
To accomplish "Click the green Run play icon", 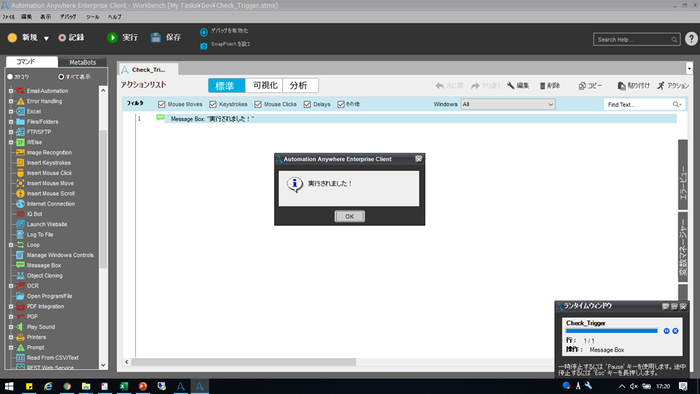I will pyautogui.click(x=112, y=37).
